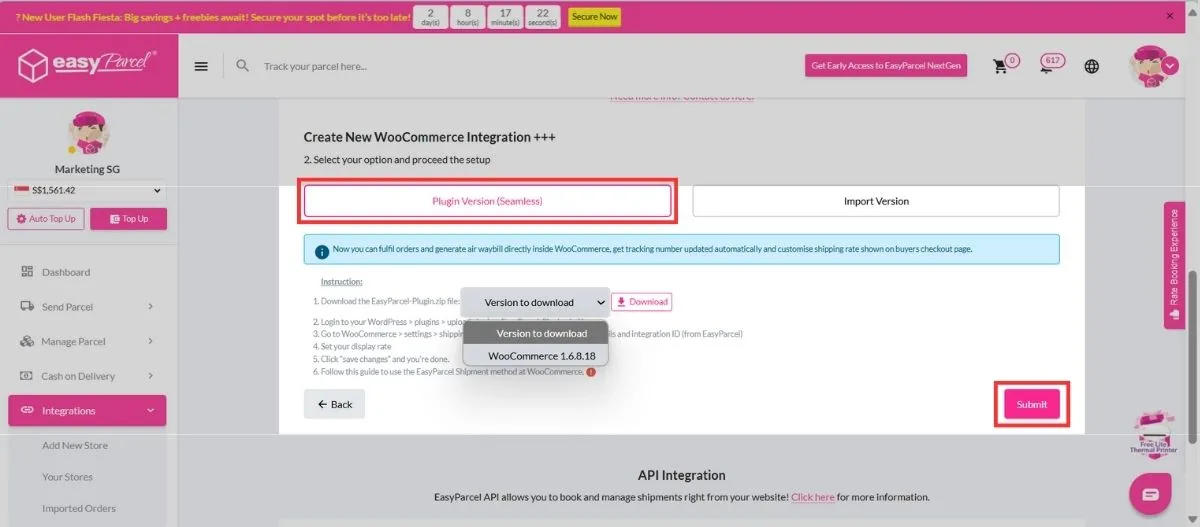Expand the Send Parcel submenu chevron
1200x527 pixels.
(150, 307)
